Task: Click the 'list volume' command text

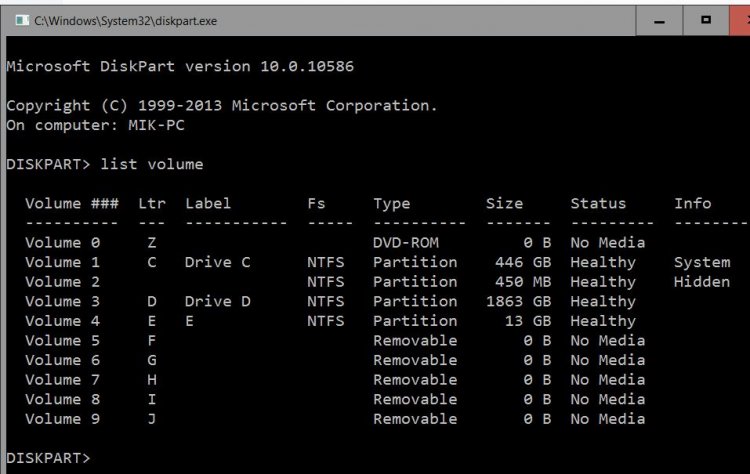Action: [x=152, y=165]
